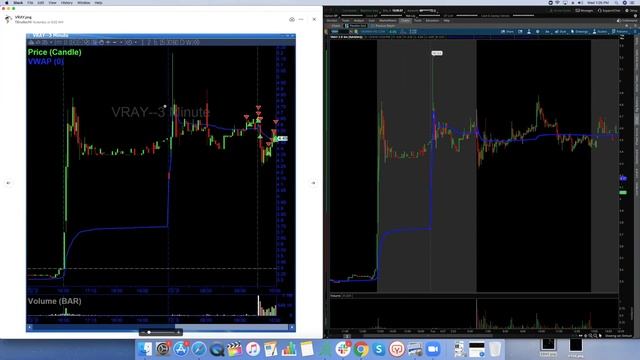Open the View menu
640x360 pixels.
click(x=52, y=2)
